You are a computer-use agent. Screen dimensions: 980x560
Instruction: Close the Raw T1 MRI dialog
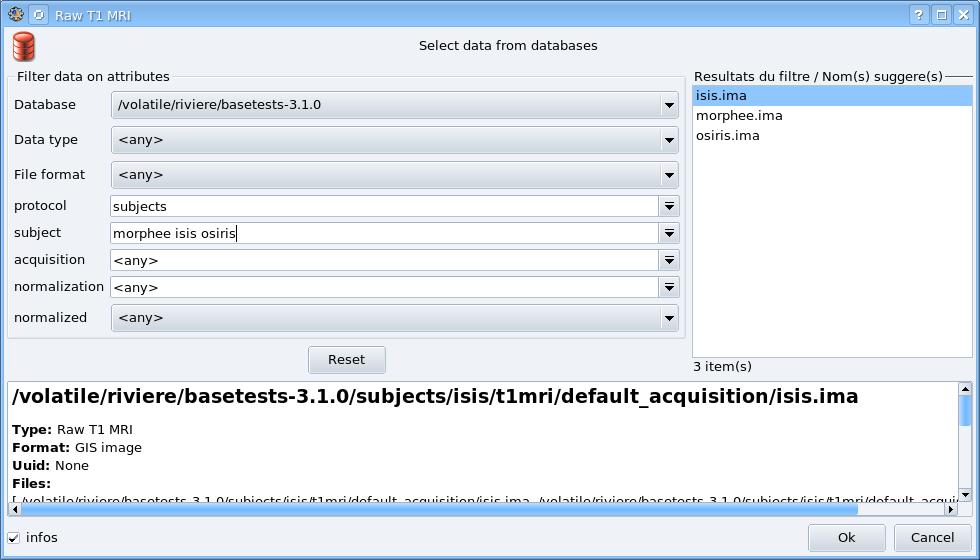click(963, 15)
